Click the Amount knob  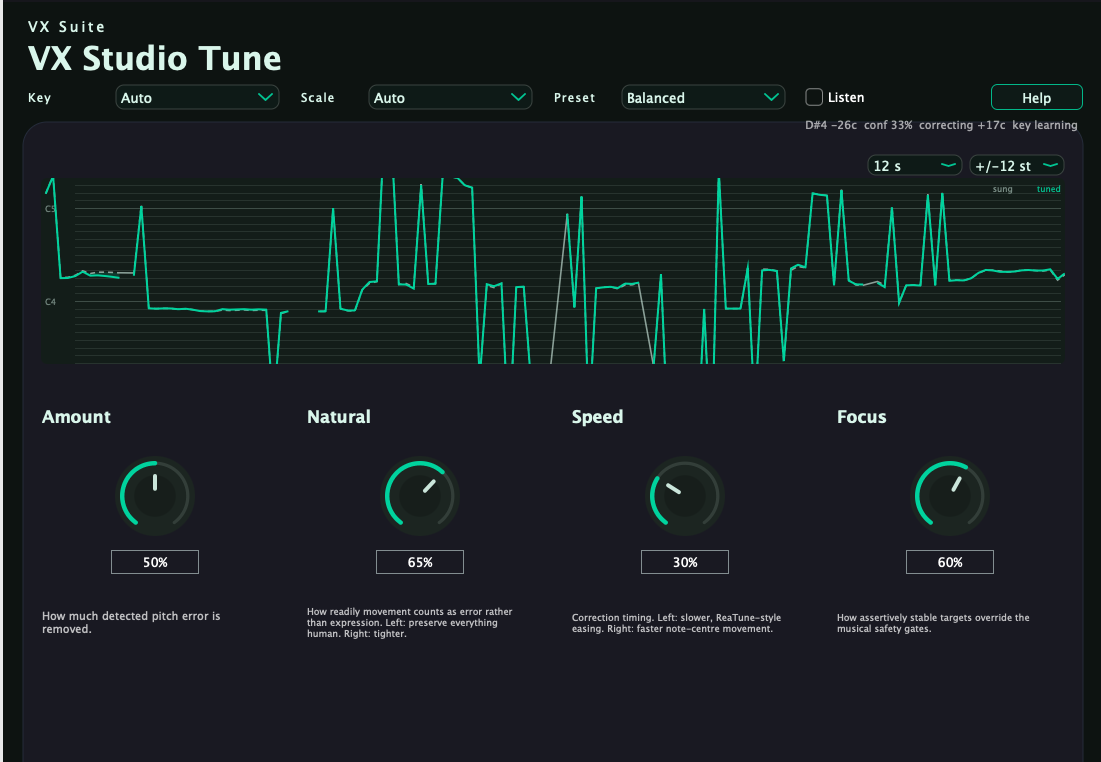(x=155, y=495)
